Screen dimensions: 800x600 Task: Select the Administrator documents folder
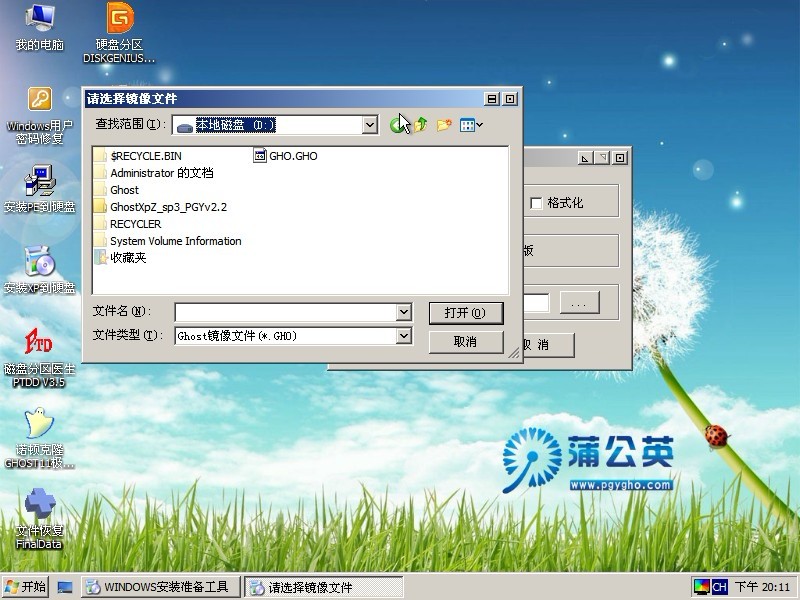154,173
